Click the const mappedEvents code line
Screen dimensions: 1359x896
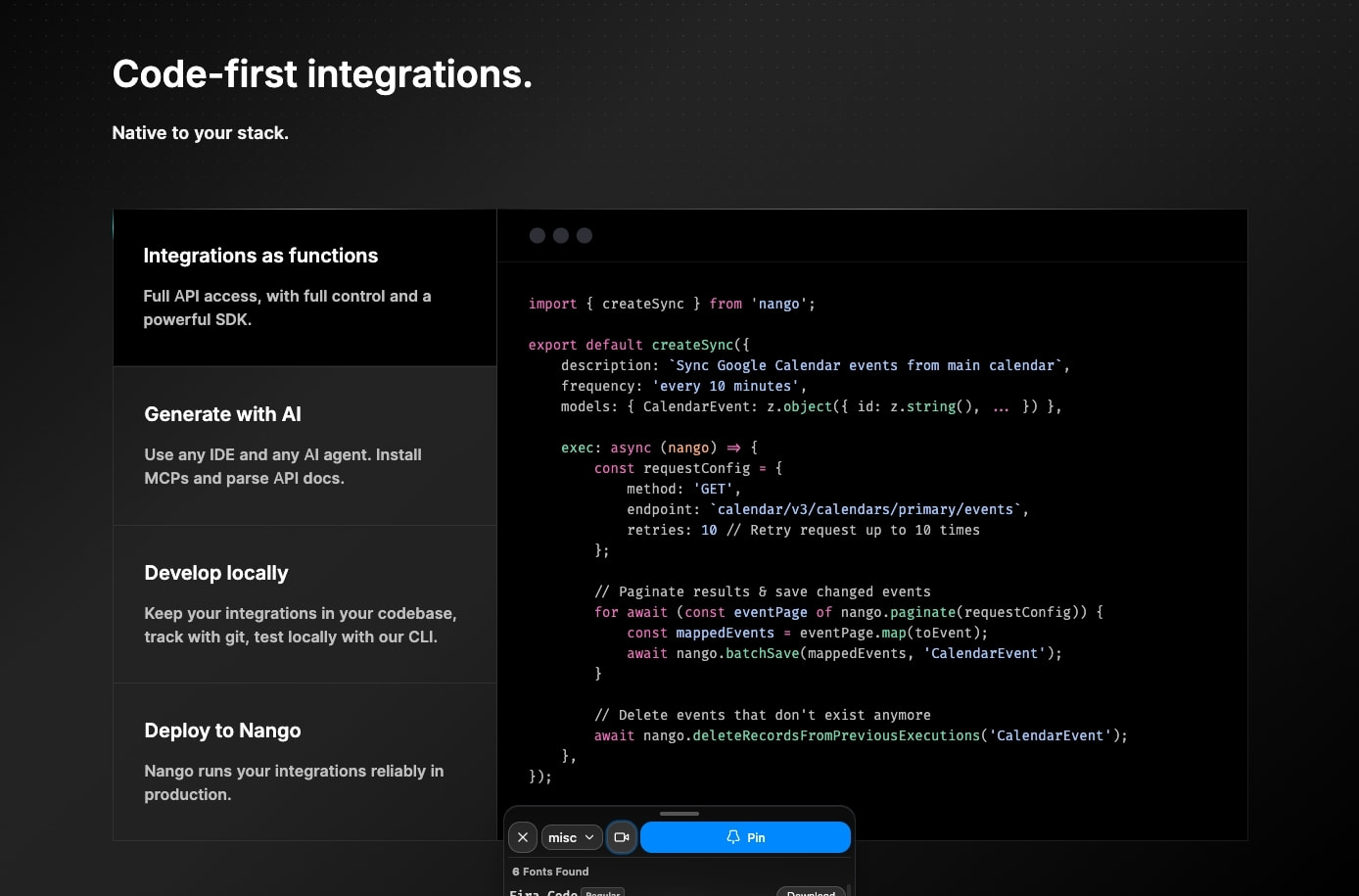[807, 633]
